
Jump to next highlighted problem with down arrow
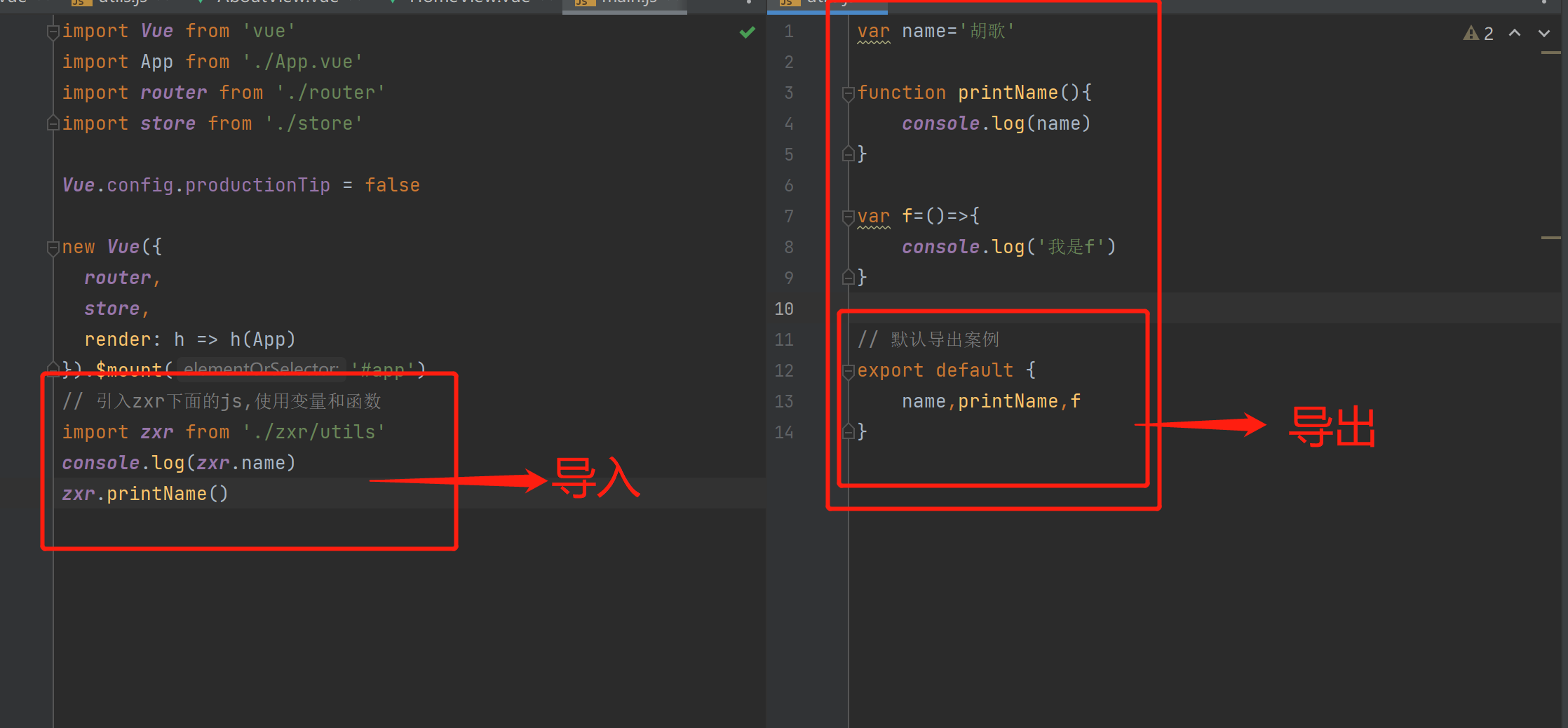tap(1544, 32)
